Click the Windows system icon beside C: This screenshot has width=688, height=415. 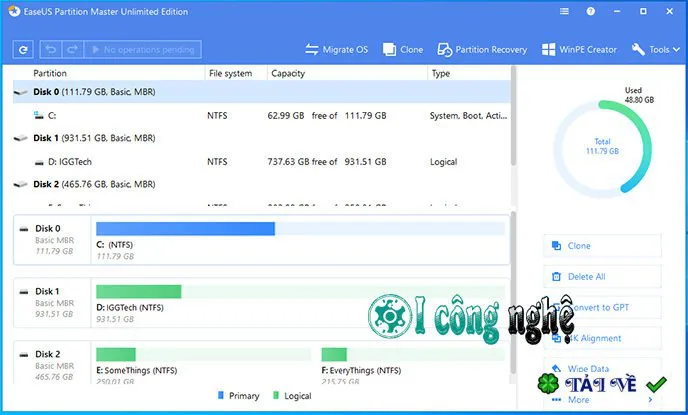39,115
